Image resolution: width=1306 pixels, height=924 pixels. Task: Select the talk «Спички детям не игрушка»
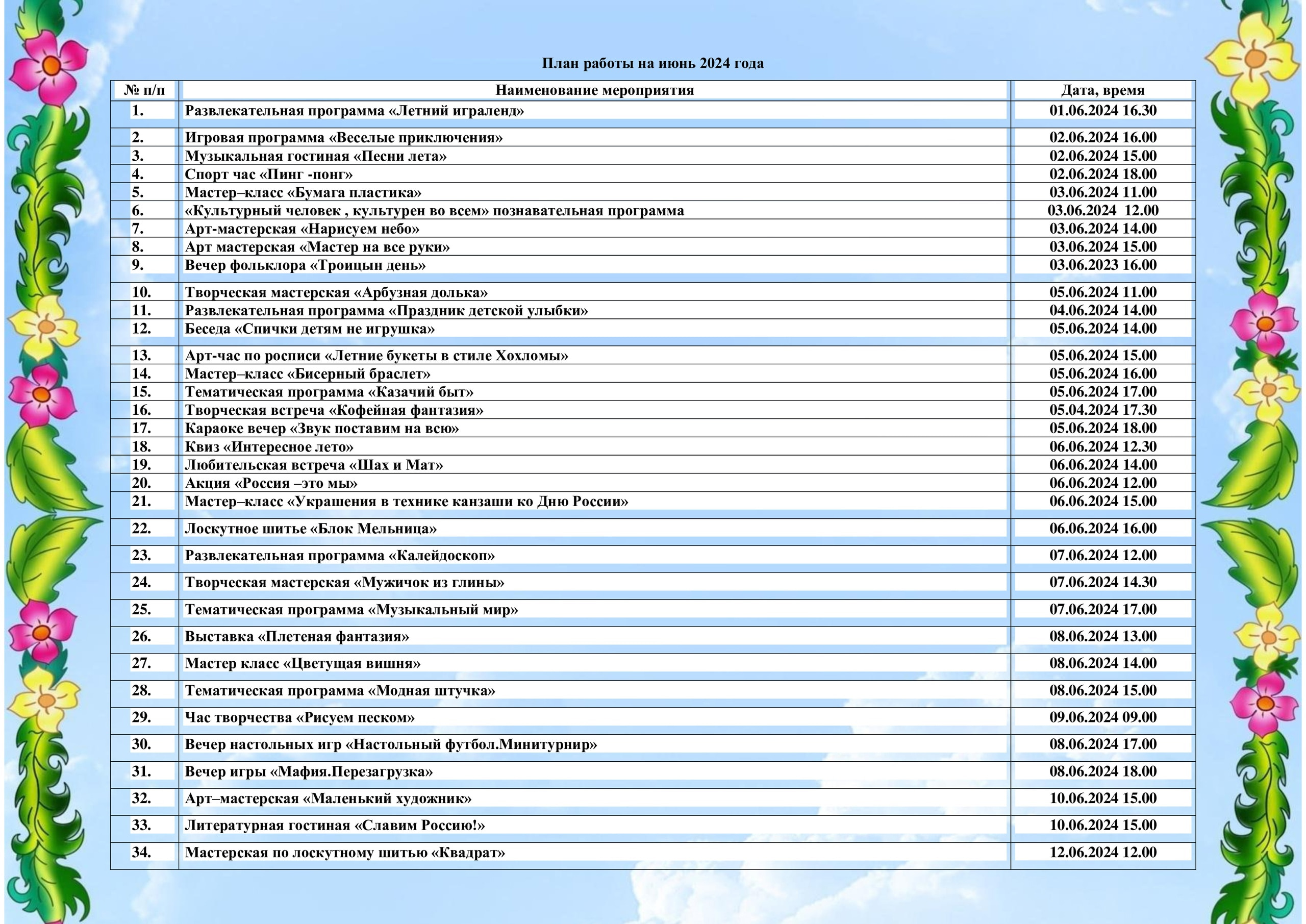point(310,329)
